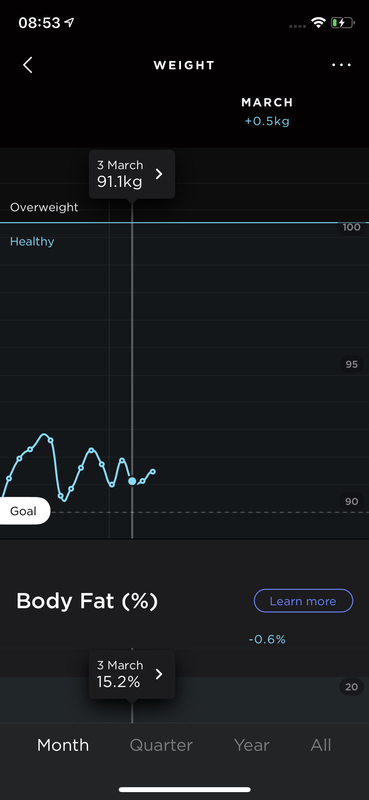Tap the last data point on weight curve
Screen dimensions: 369x800
tap(153, 471)
